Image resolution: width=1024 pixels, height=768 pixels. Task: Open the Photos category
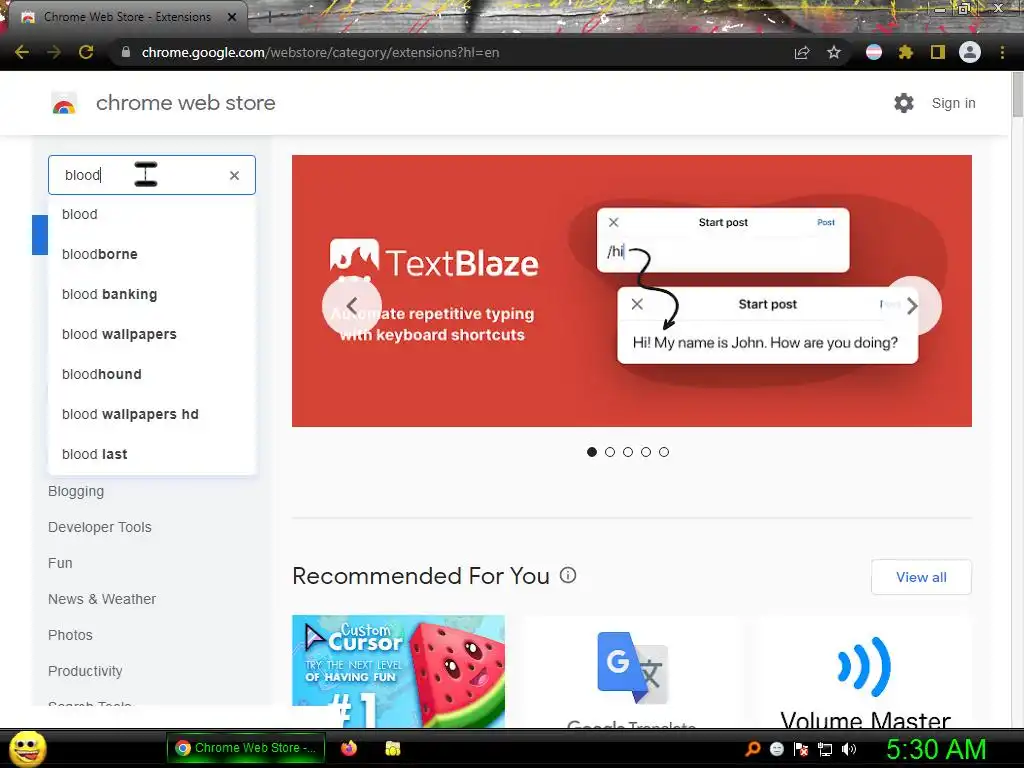coord(70,635)
